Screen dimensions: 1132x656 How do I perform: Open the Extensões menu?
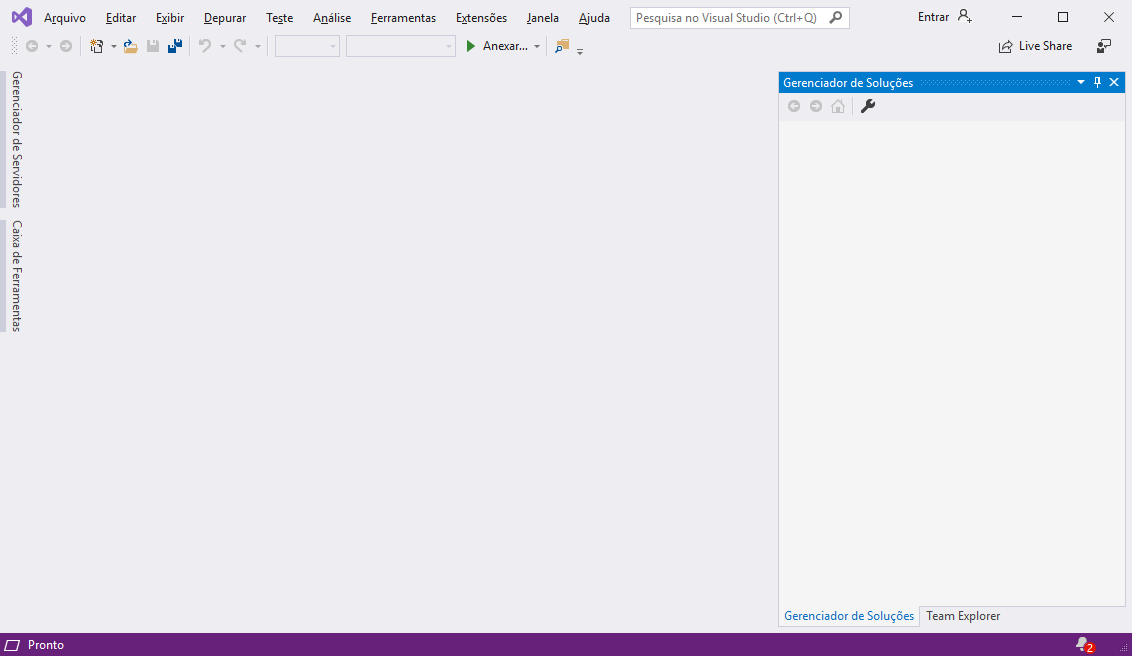pos(482,17)
